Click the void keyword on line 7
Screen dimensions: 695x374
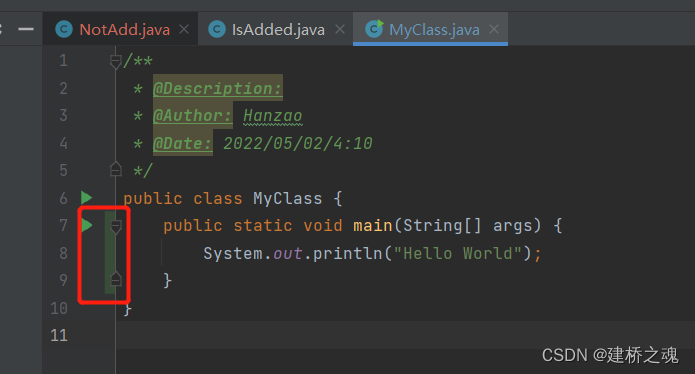click(x=323, y=226)
